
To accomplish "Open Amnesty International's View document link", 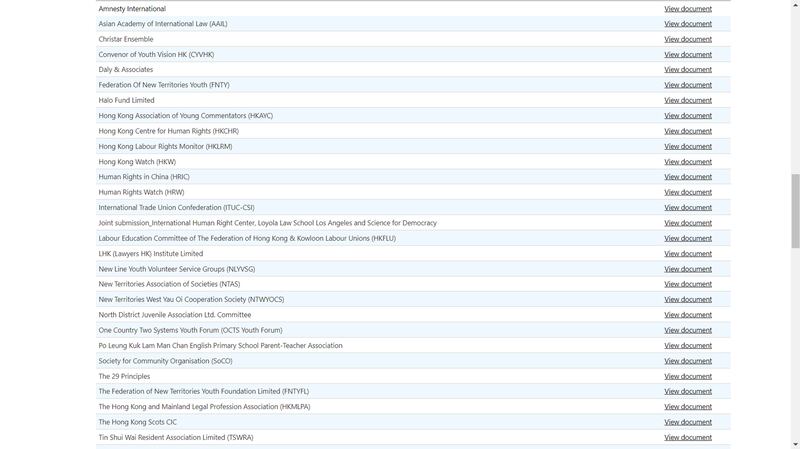I will click(688, 9).
